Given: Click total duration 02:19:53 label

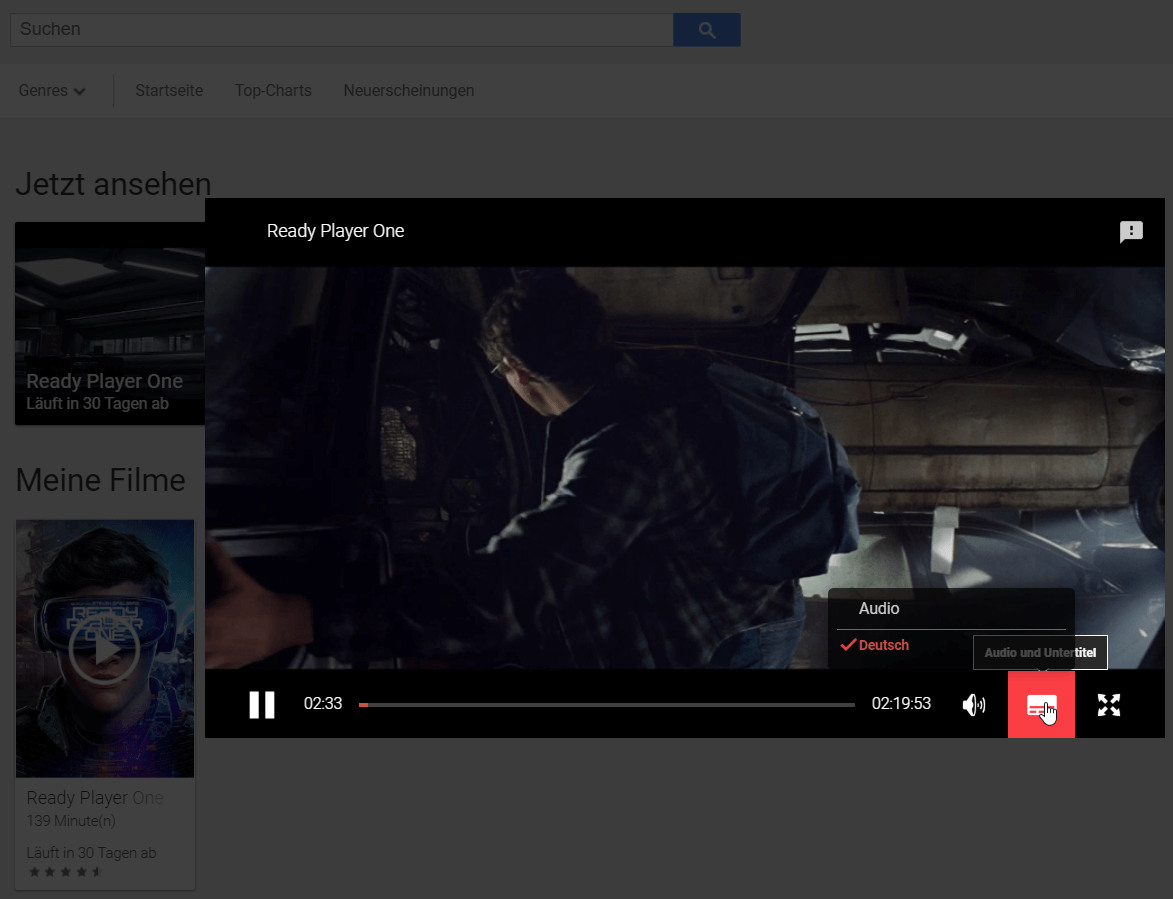Looking at the screenshot, I should point(901,704).
